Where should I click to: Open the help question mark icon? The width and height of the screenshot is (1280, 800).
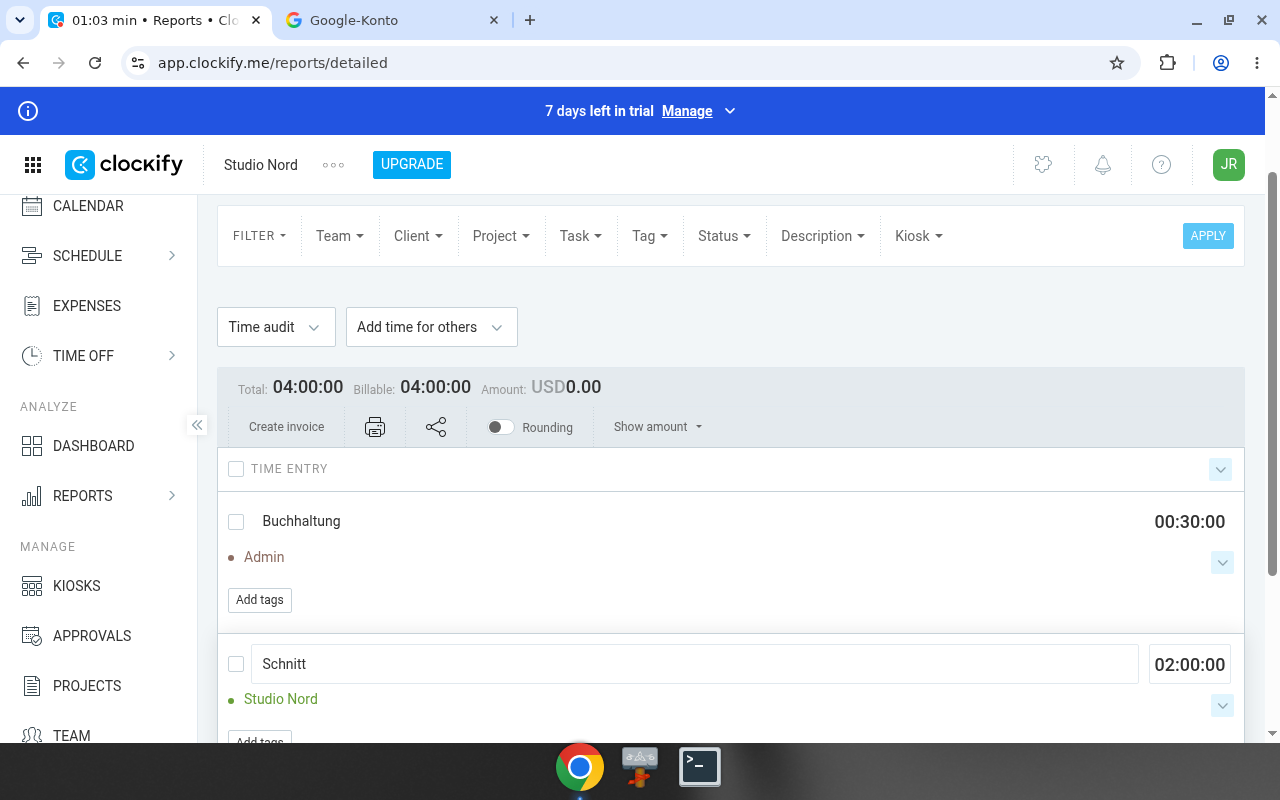(1161, 165)
